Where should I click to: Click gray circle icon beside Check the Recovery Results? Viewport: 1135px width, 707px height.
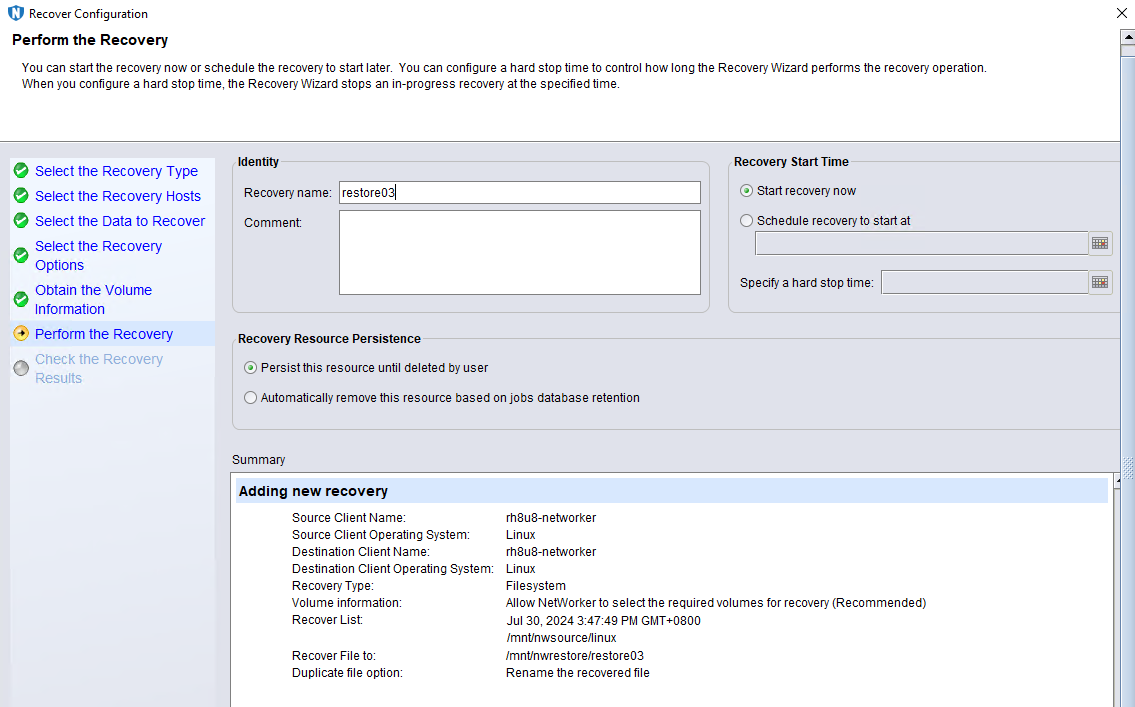21,368
